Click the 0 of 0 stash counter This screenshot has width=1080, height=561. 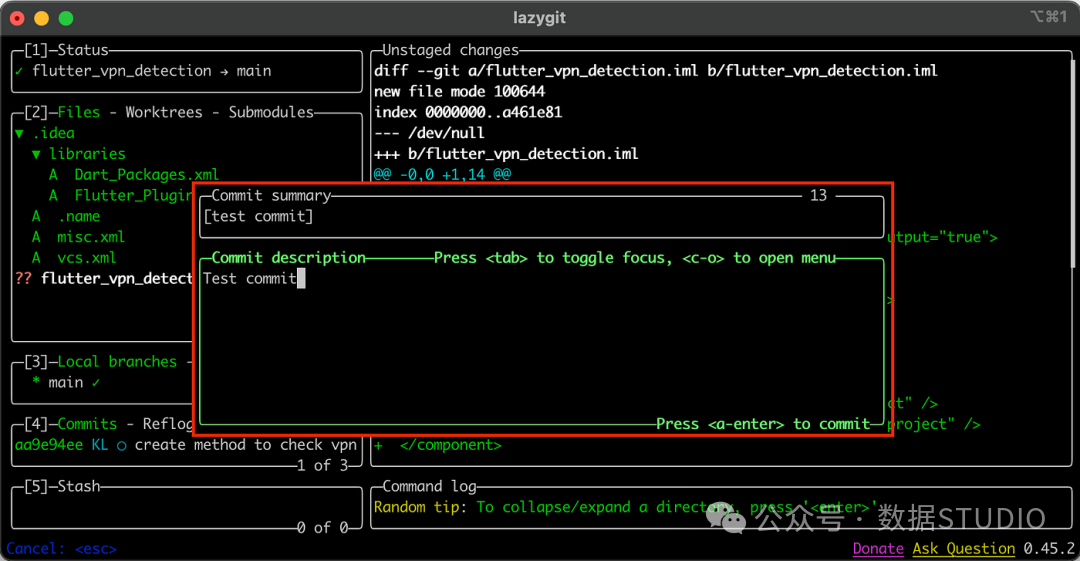322,527
